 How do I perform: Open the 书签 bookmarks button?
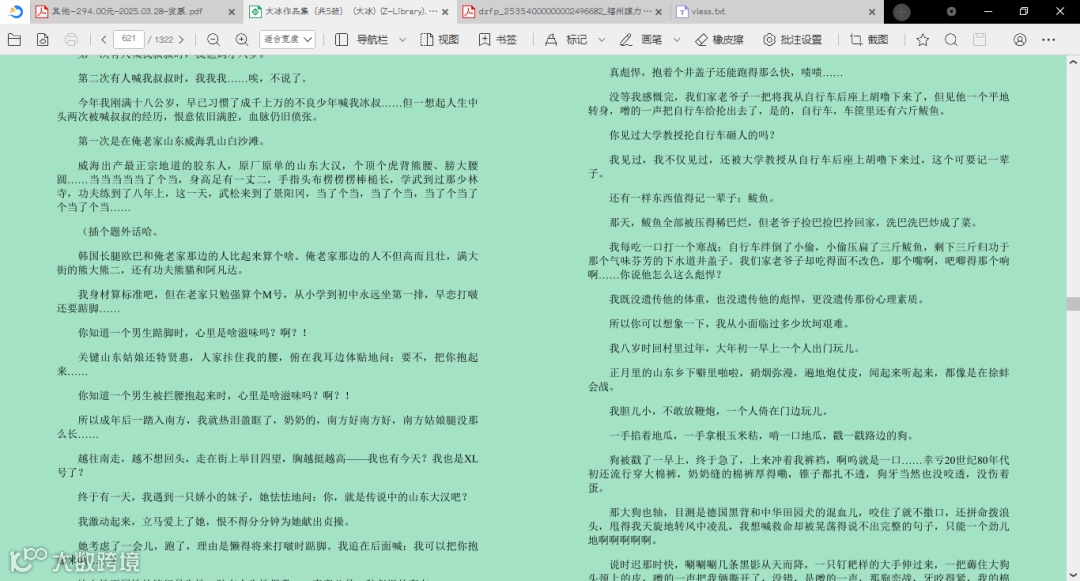click(497, 40)
